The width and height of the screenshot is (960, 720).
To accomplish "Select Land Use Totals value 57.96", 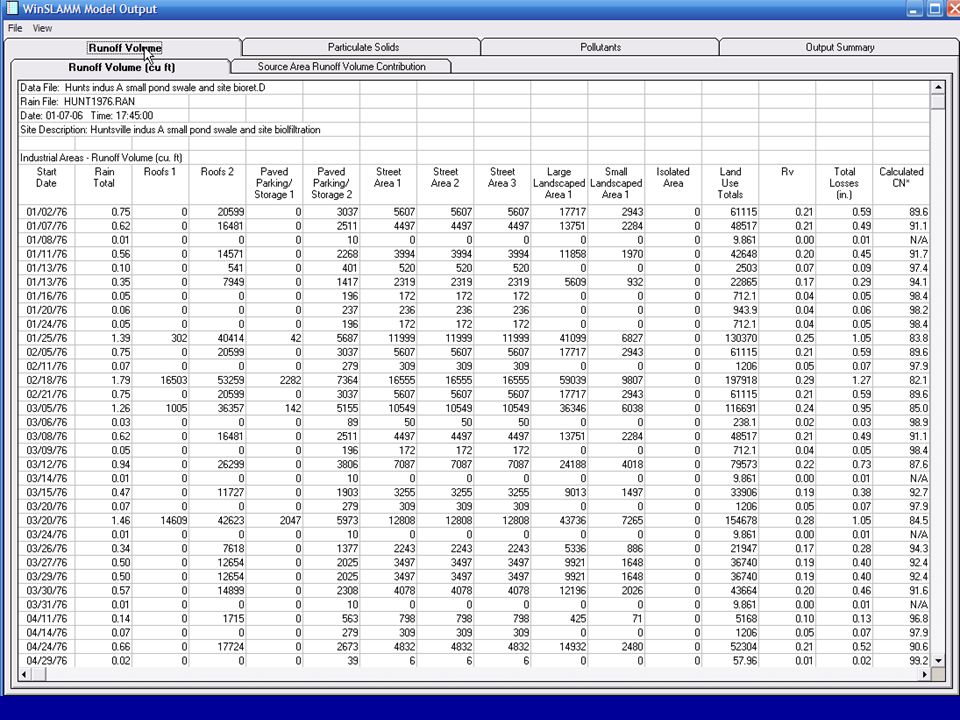I will point(730,661).
